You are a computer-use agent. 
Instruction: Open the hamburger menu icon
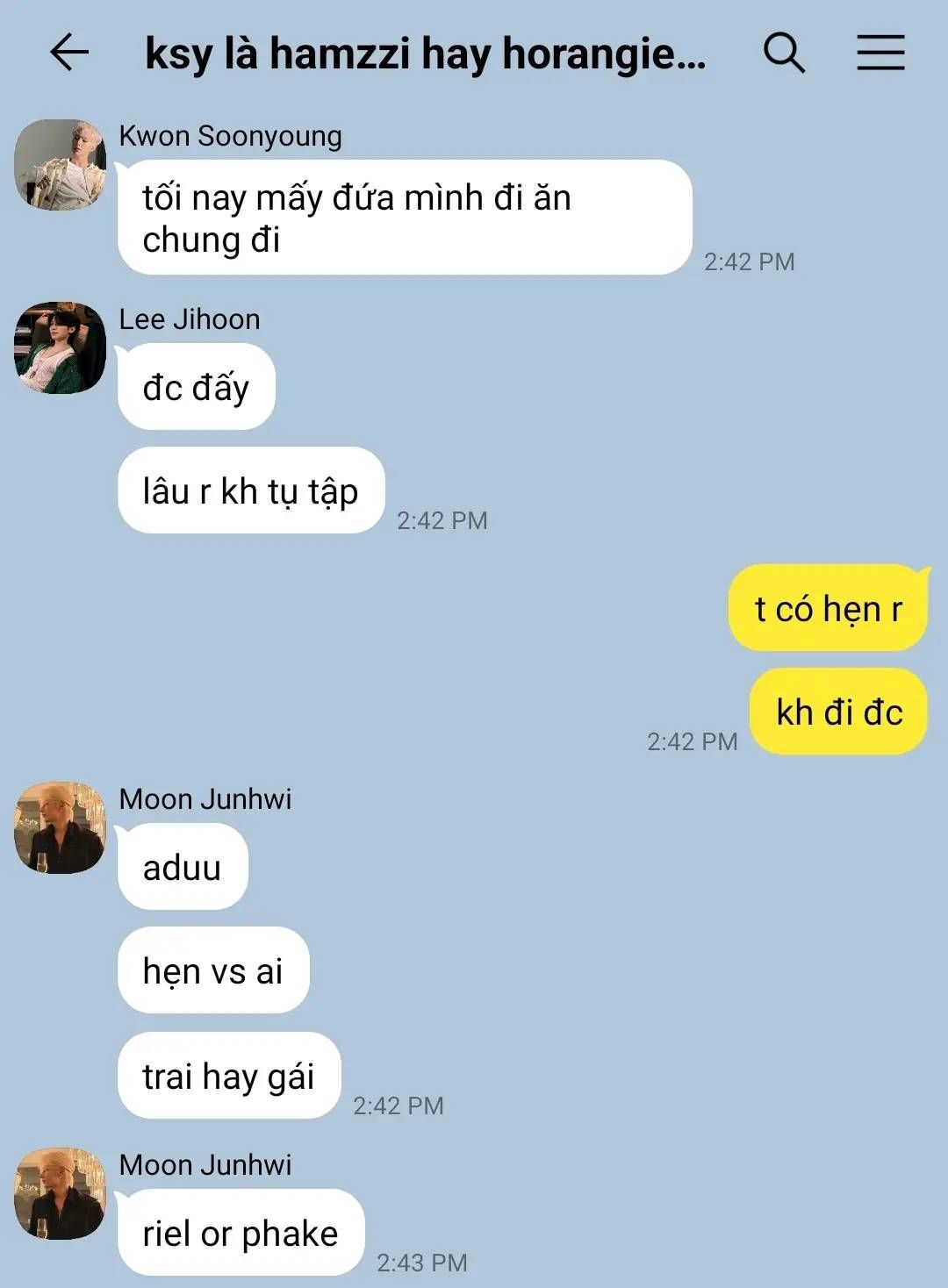tap(880, 53)
